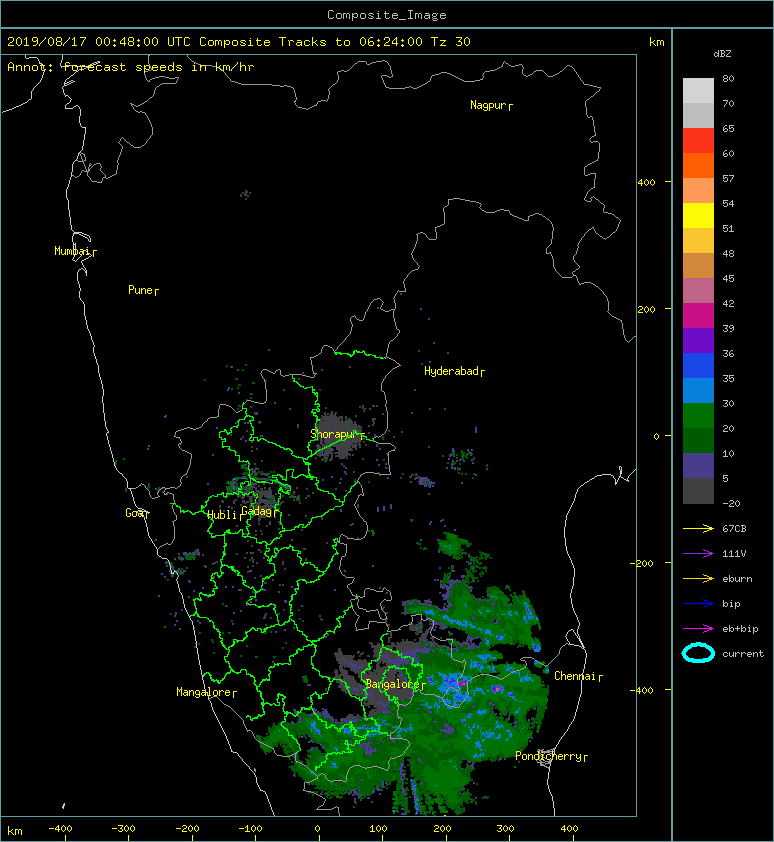The image size is (774, 842).
Task: Select the blue bip arrow legend icon
Action: click(x=698, y=604)
